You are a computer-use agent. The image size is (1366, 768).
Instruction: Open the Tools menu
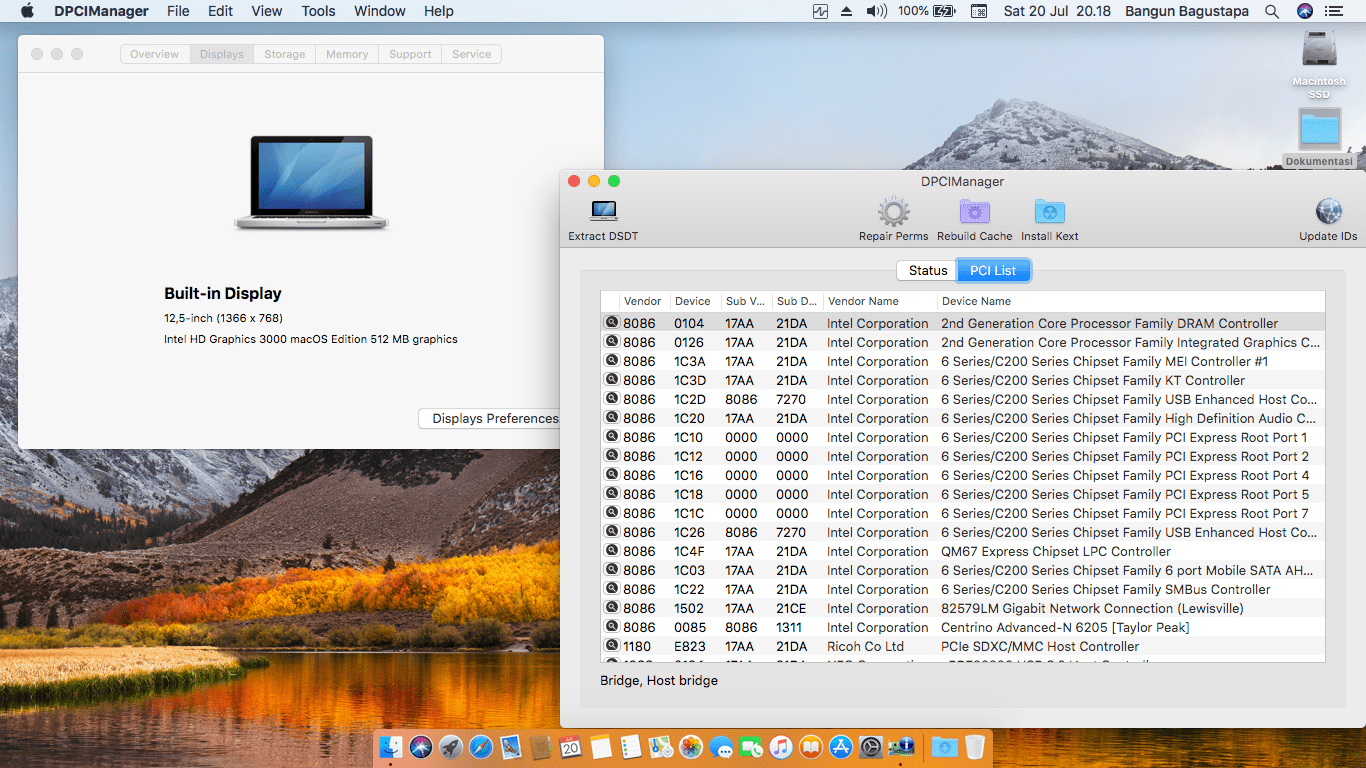(x=318, y=11)
